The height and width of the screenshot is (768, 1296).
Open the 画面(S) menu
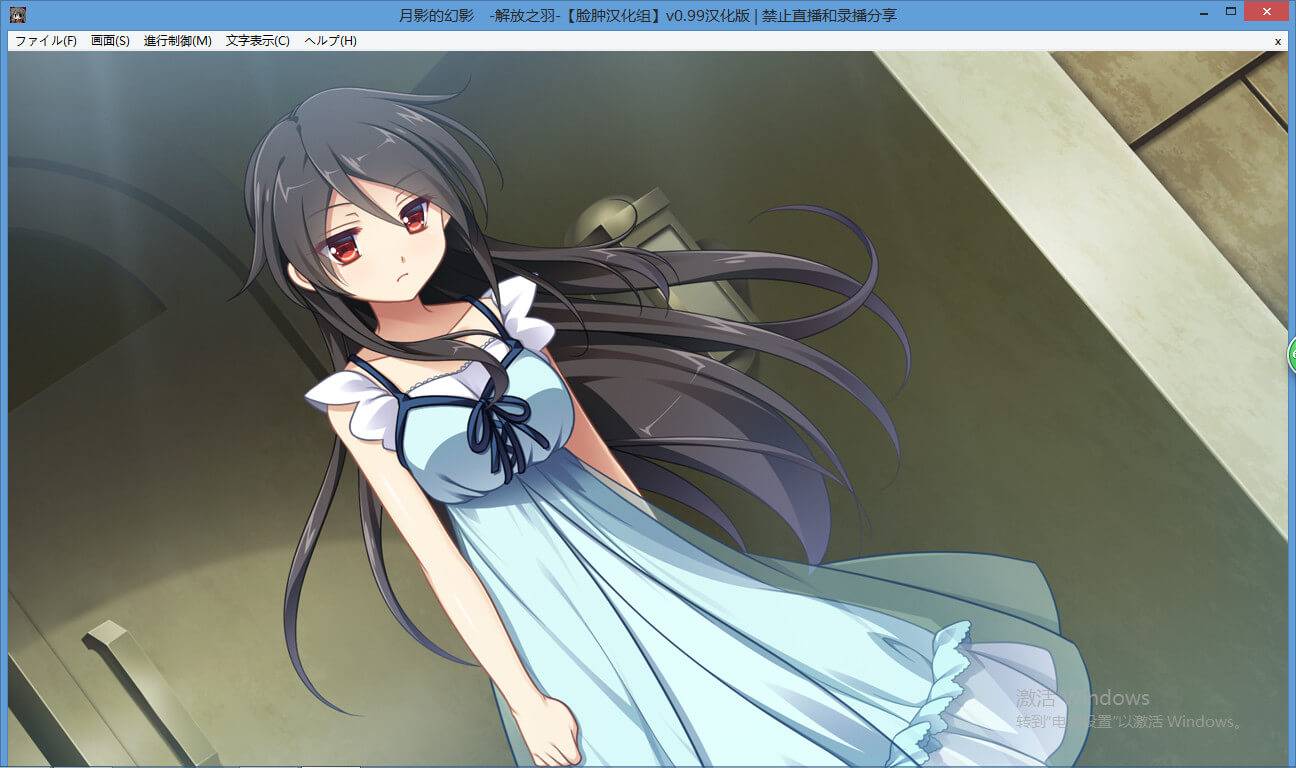[x=110, y=41]
